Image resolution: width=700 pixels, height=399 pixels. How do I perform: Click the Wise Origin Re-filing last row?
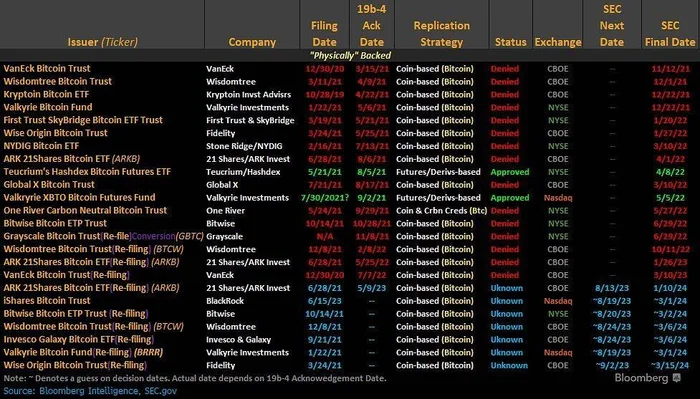tap(350, 365)
